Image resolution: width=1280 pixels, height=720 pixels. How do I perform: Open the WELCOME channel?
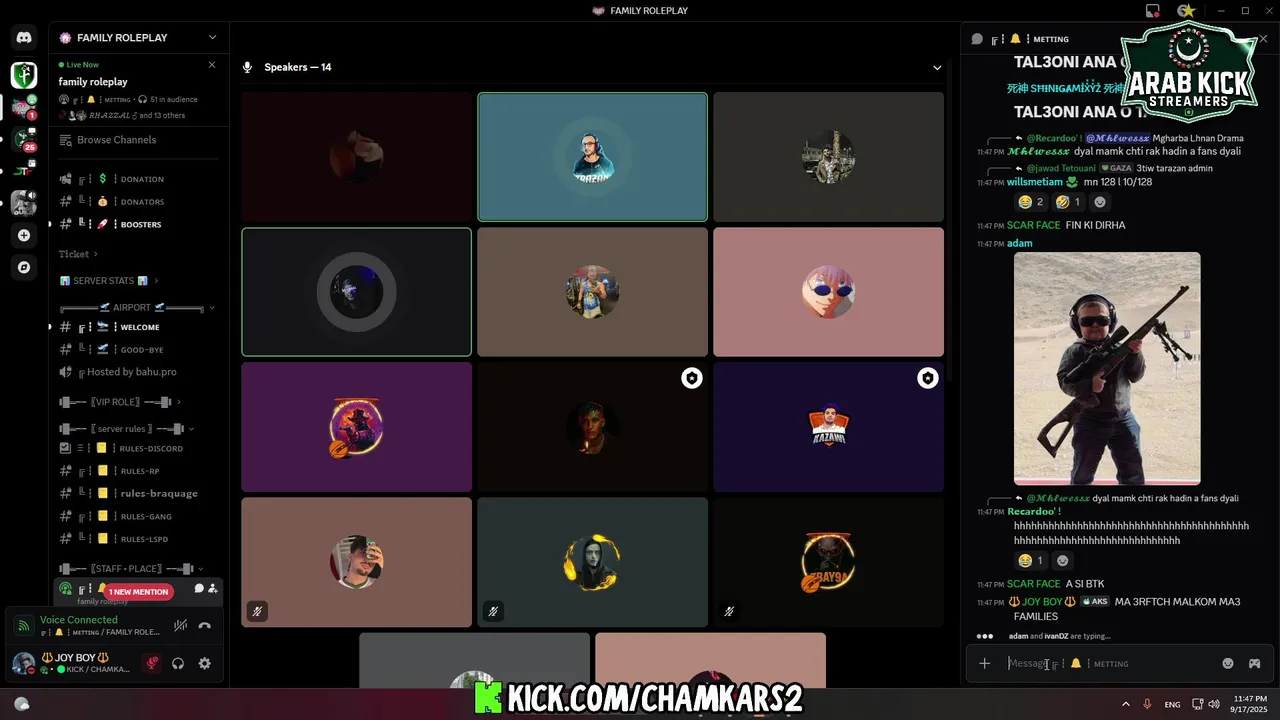point(138,327)
